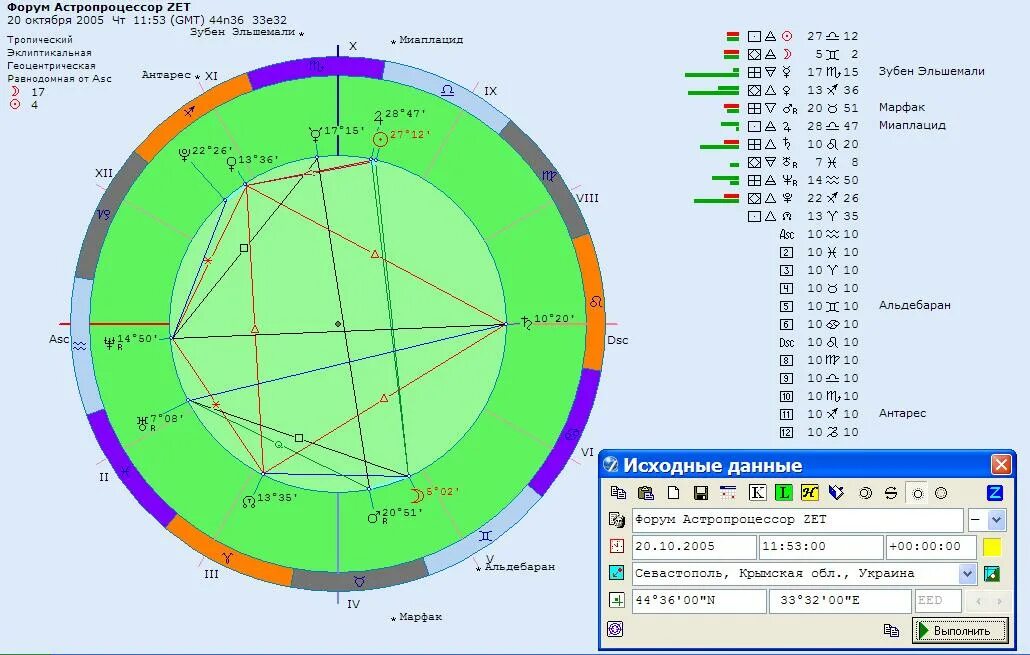Click the Sun row 27 Libra 12 in table

(x=792, y=36)
